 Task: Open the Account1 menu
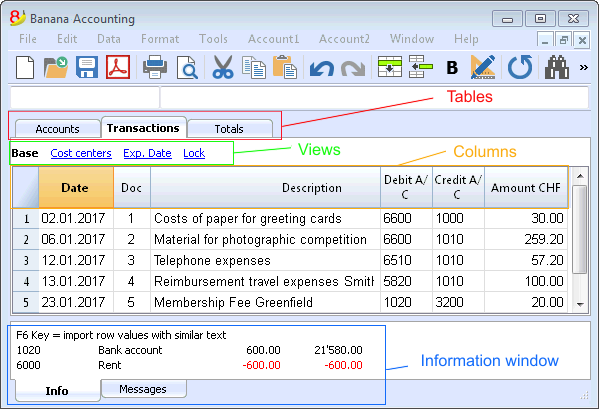[274, 39]
